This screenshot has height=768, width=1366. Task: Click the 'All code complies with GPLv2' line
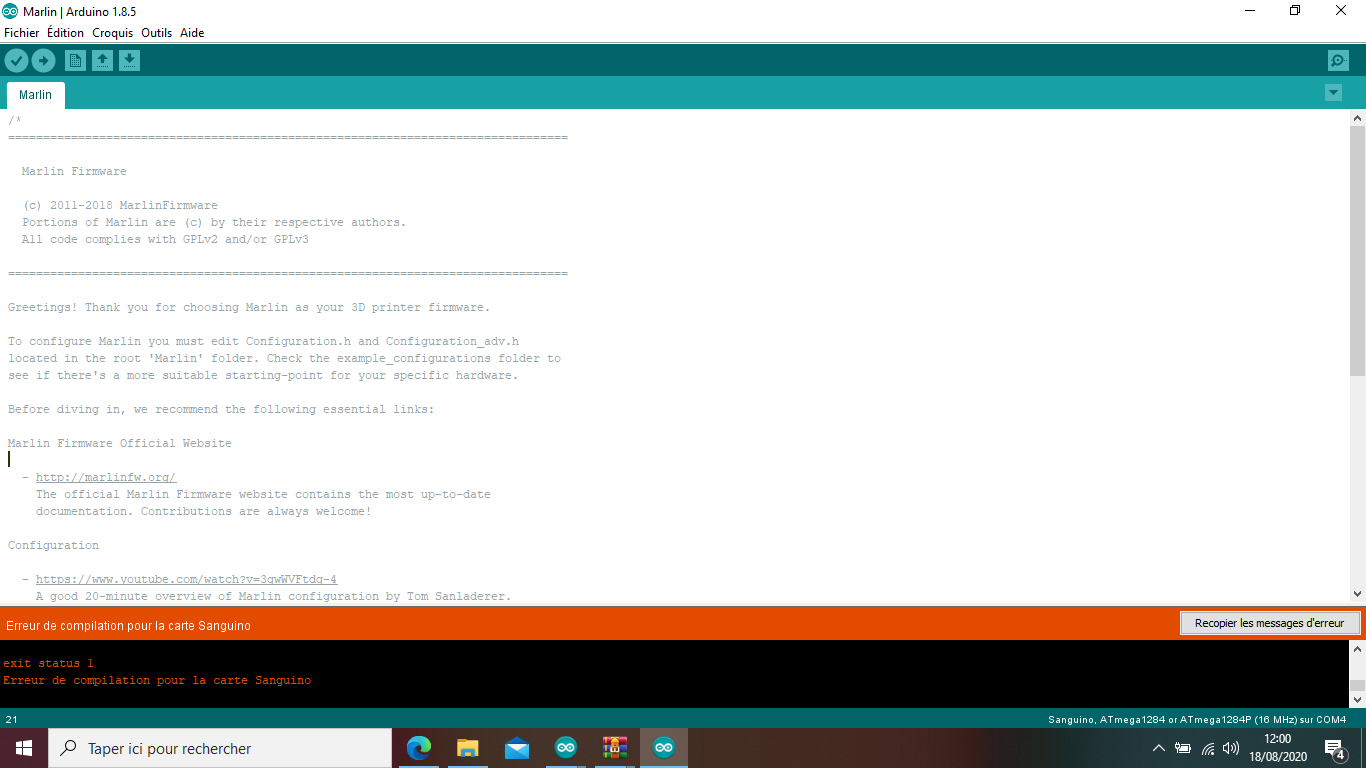click(x=165, y=239)
